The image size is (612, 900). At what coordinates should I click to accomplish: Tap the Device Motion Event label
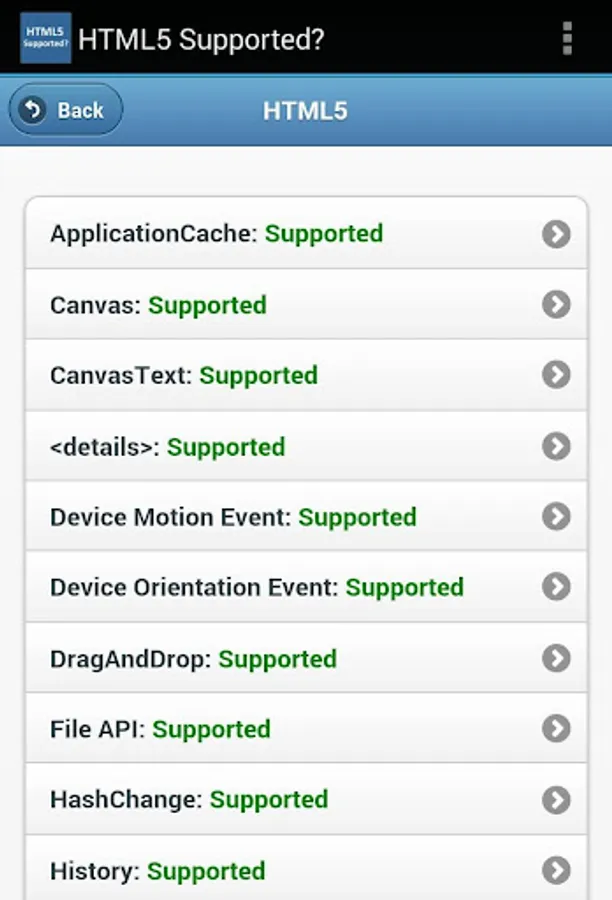[x=171, y=518]
